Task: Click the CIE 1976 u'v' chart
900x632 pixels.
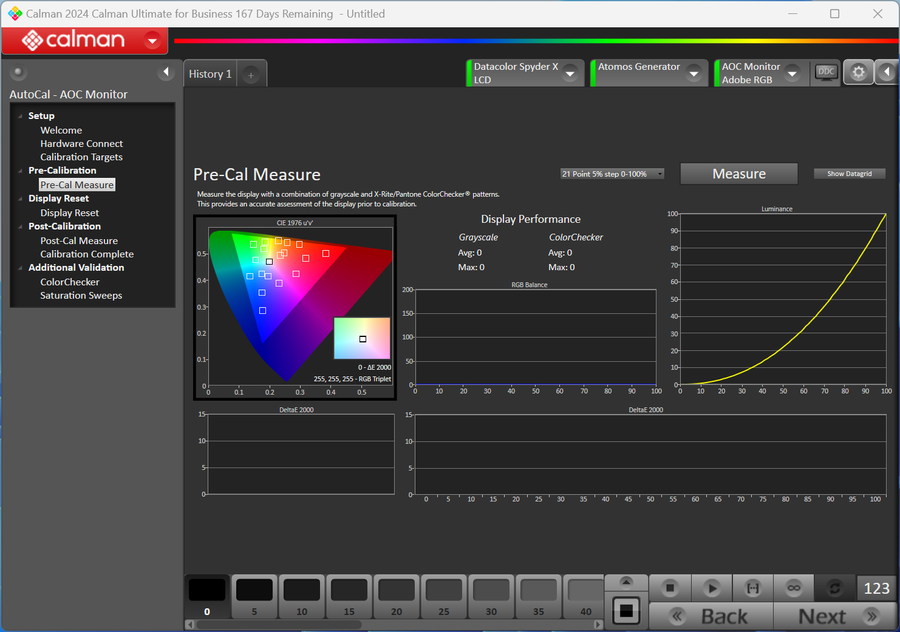Action: (x=295, y=307)
